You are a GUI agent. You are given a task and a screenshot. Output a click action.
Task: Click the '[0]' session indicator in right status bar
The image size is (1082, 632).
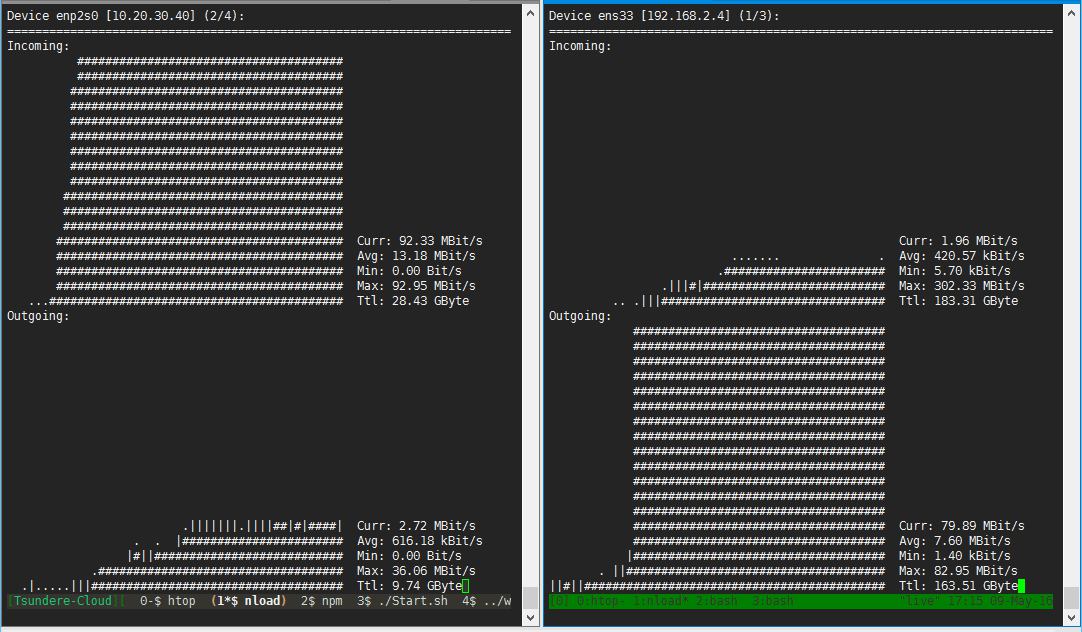pos(559,602)
